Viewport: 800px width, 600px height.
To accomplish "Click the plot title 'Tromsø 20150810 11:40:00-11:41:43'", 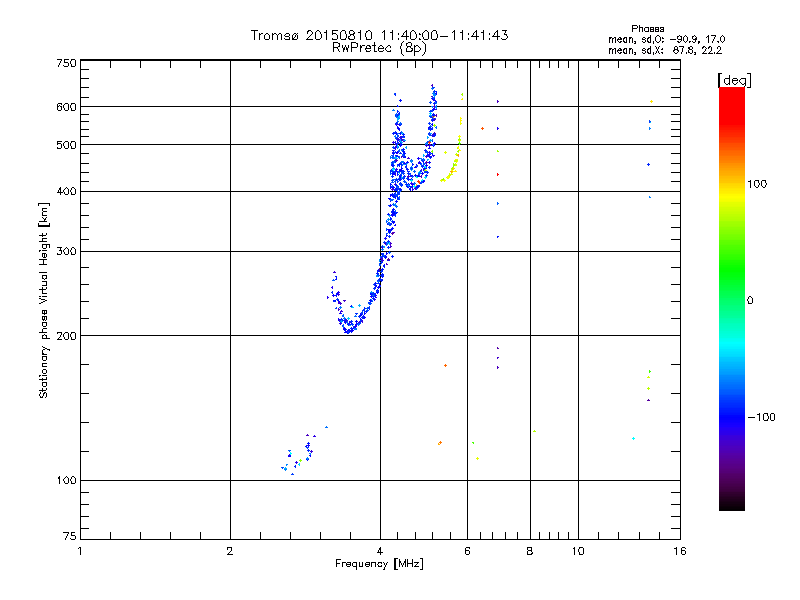I will click(379, 35).
